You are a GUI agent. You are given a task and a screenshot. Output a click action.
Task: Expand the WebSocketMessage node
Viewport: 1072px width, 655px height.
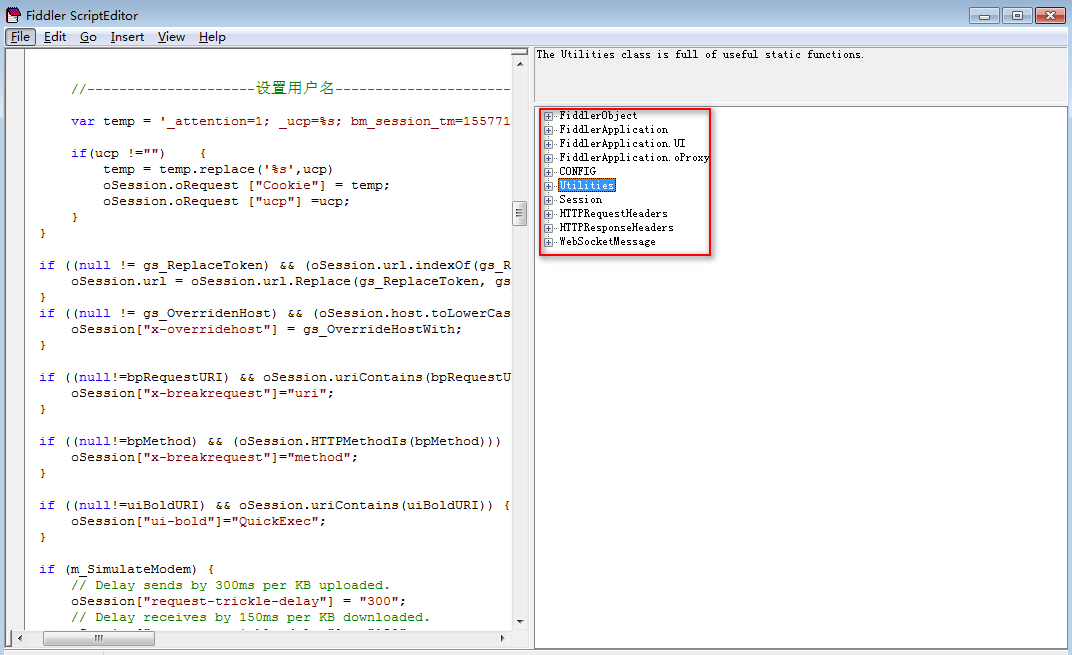(x=548, y=242)
